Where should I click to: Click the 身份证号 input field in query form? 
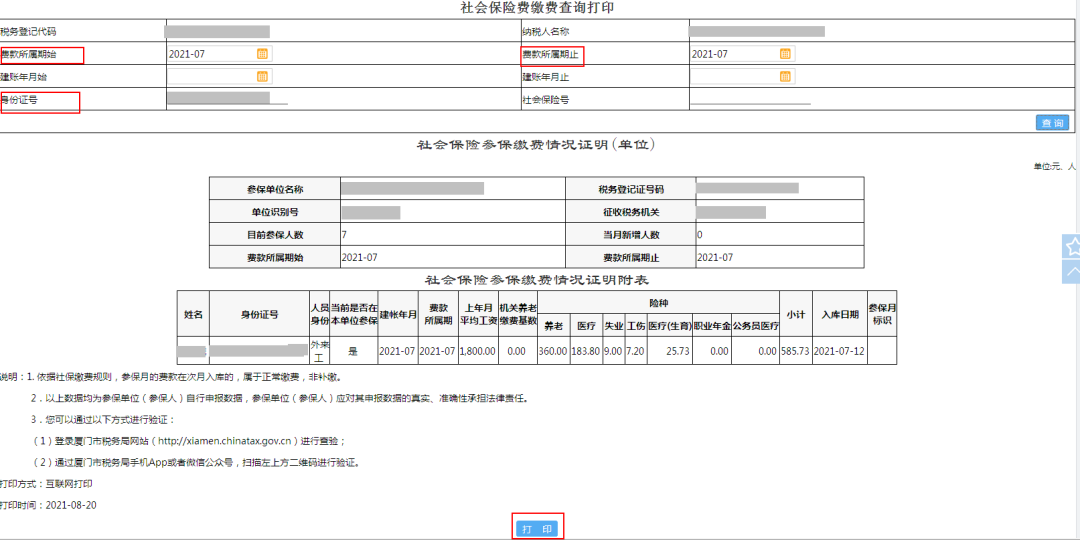[227, 100]
